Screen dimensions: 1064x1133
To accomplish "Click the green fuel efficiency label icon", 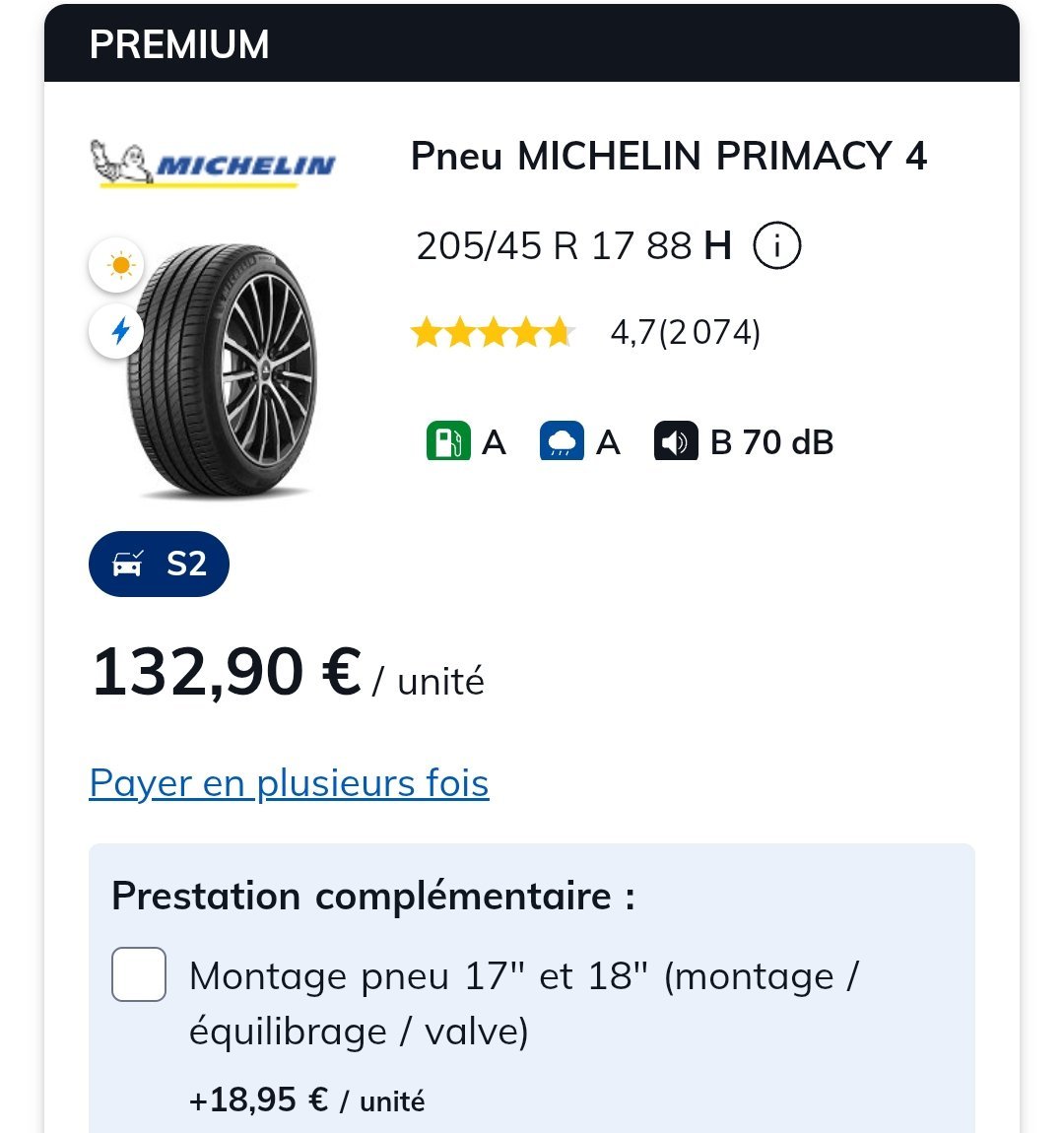I will tap(448, 441).
